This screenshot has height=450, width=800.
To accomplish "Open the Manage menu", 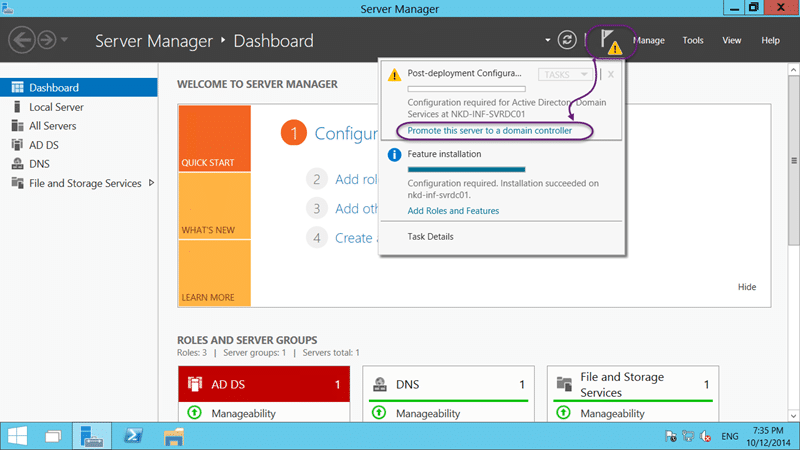I will point(648,40).
